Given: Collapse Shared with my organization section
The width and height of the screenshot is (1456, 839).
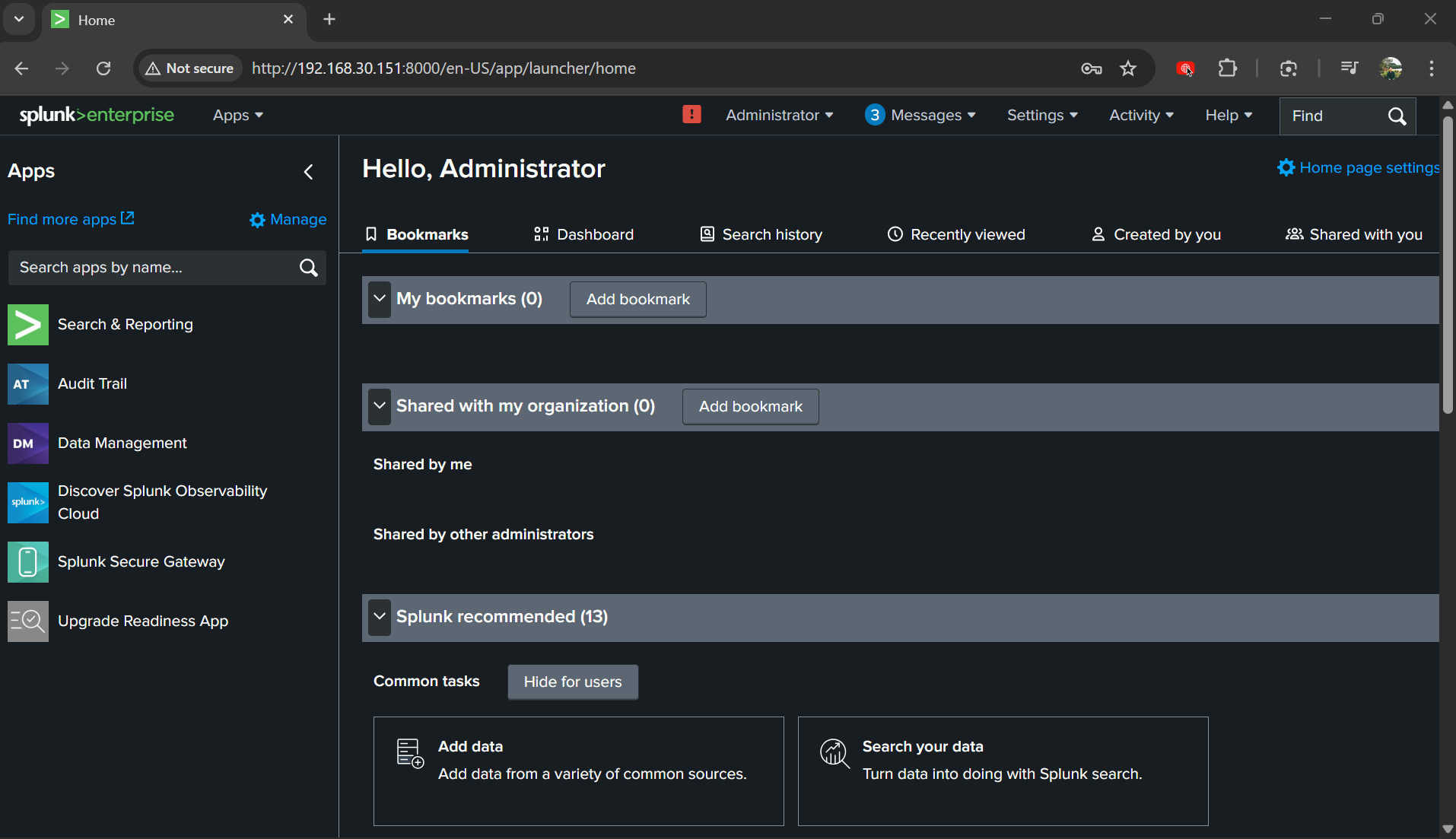Looking at the screenshot, I should tap(380, 406).
